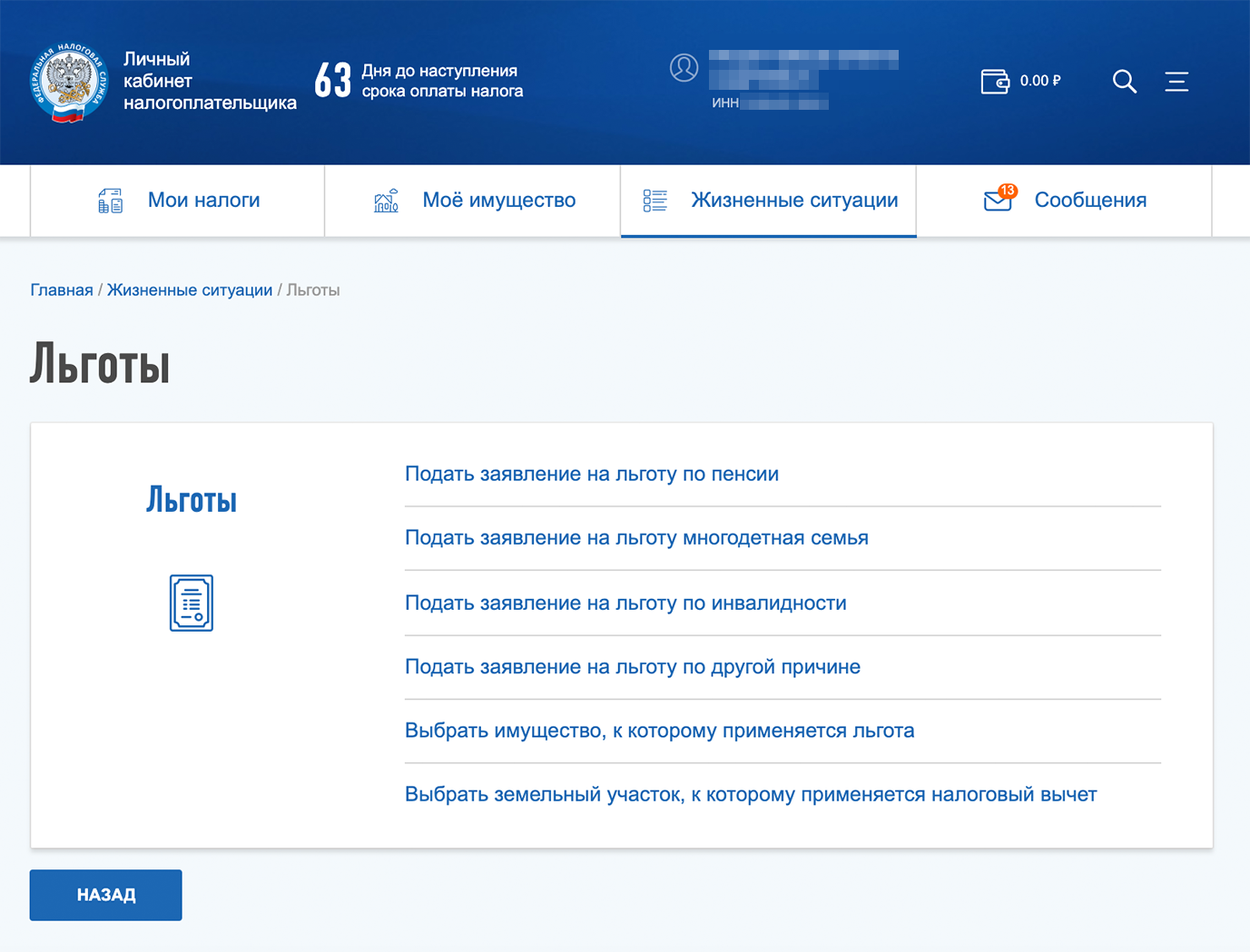This screenshot has width=1250, height=952.
Task: Open льгота многодетная семья application link
Action: (636, 538)
